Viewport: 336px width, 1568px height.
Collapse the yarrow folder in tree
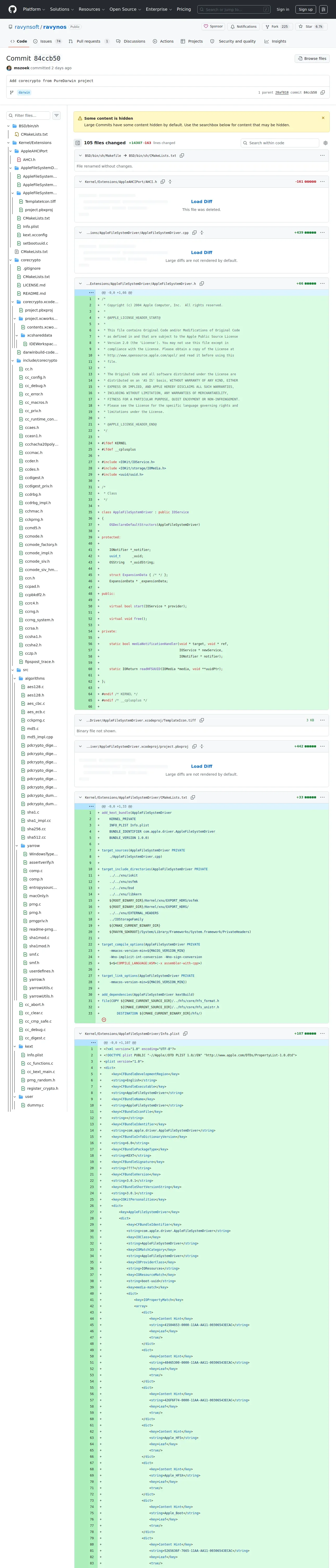click(16, 845)
